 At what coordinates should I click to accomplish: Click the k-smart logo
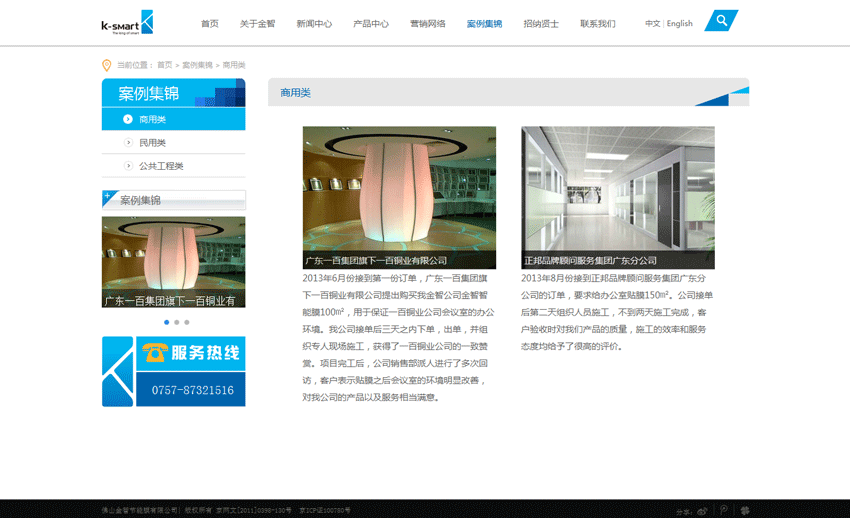(x=127, y=23)
